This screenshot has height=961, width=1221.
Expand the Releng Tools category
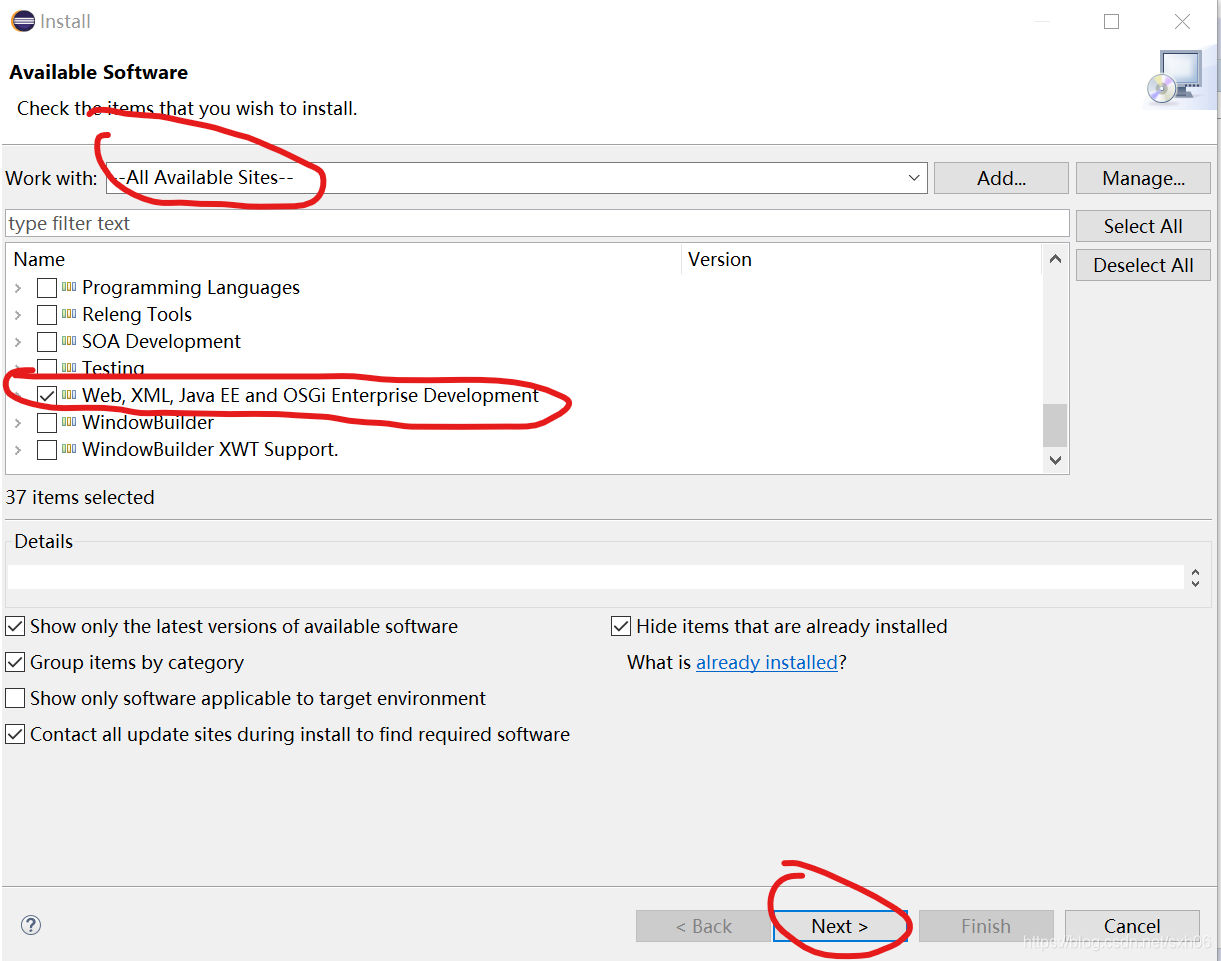click(x=18, y=315)
